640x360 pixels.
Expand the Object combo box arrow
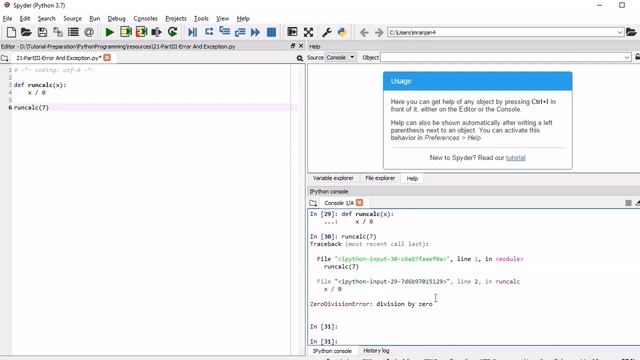pos(627,58)
